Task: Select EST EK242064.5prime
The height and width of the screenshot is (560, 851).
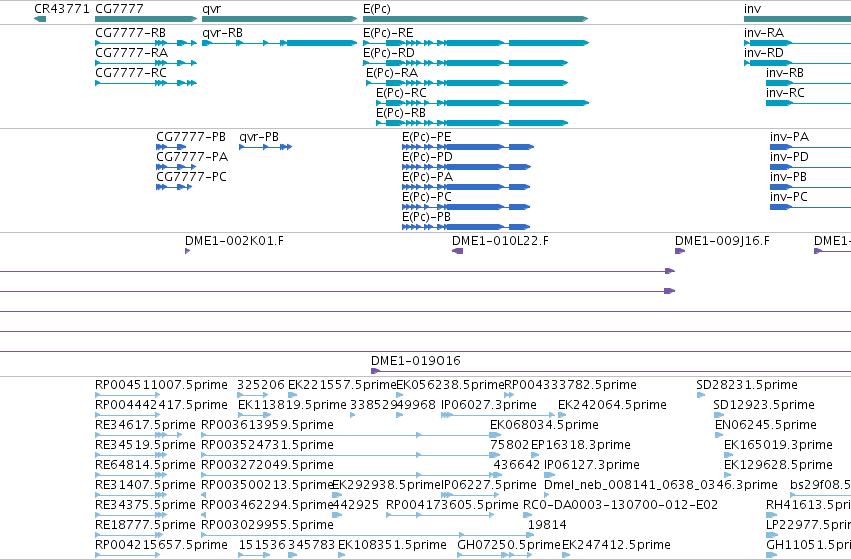Action: (x=612, y=406)
